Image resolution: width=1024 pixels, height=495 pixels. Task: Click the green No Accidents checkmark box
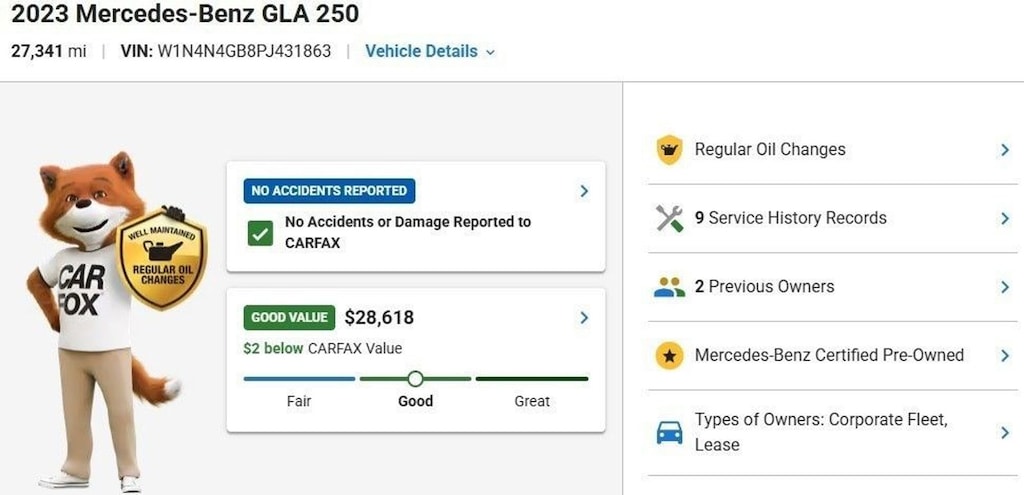point(260,233)
